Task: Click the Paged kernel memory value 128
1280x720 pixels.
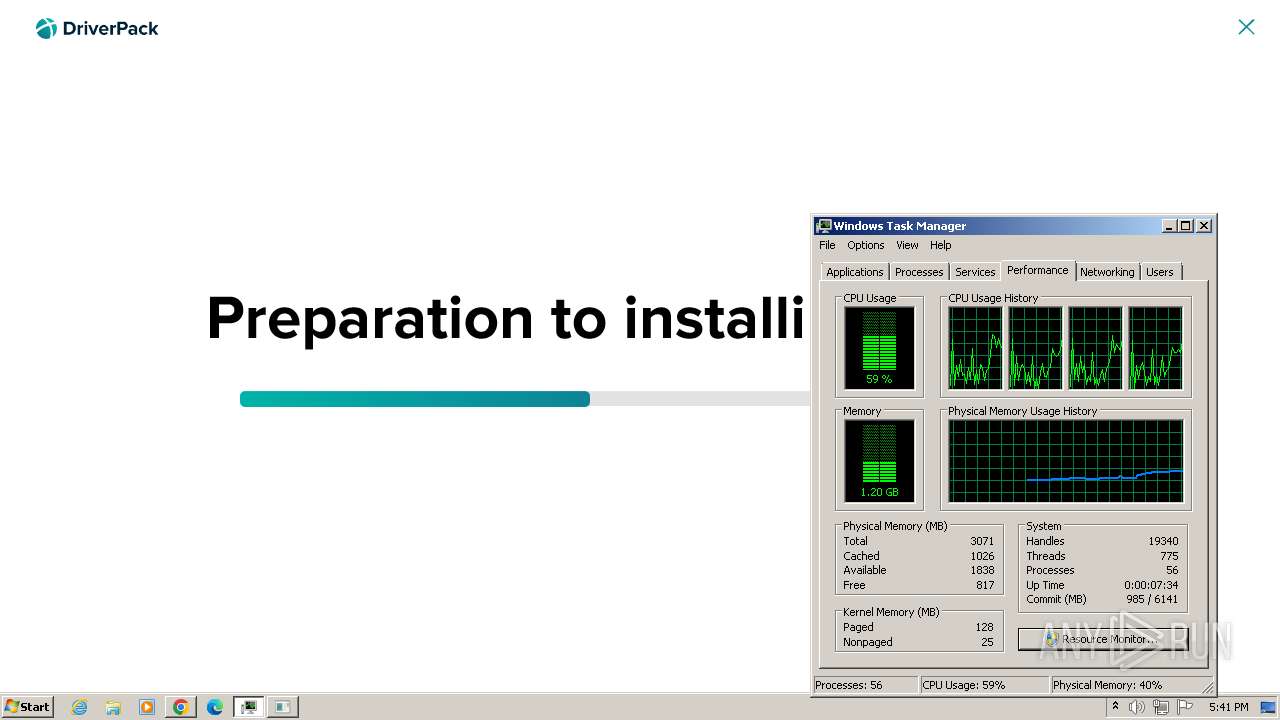Action: [x=985, y=627]
